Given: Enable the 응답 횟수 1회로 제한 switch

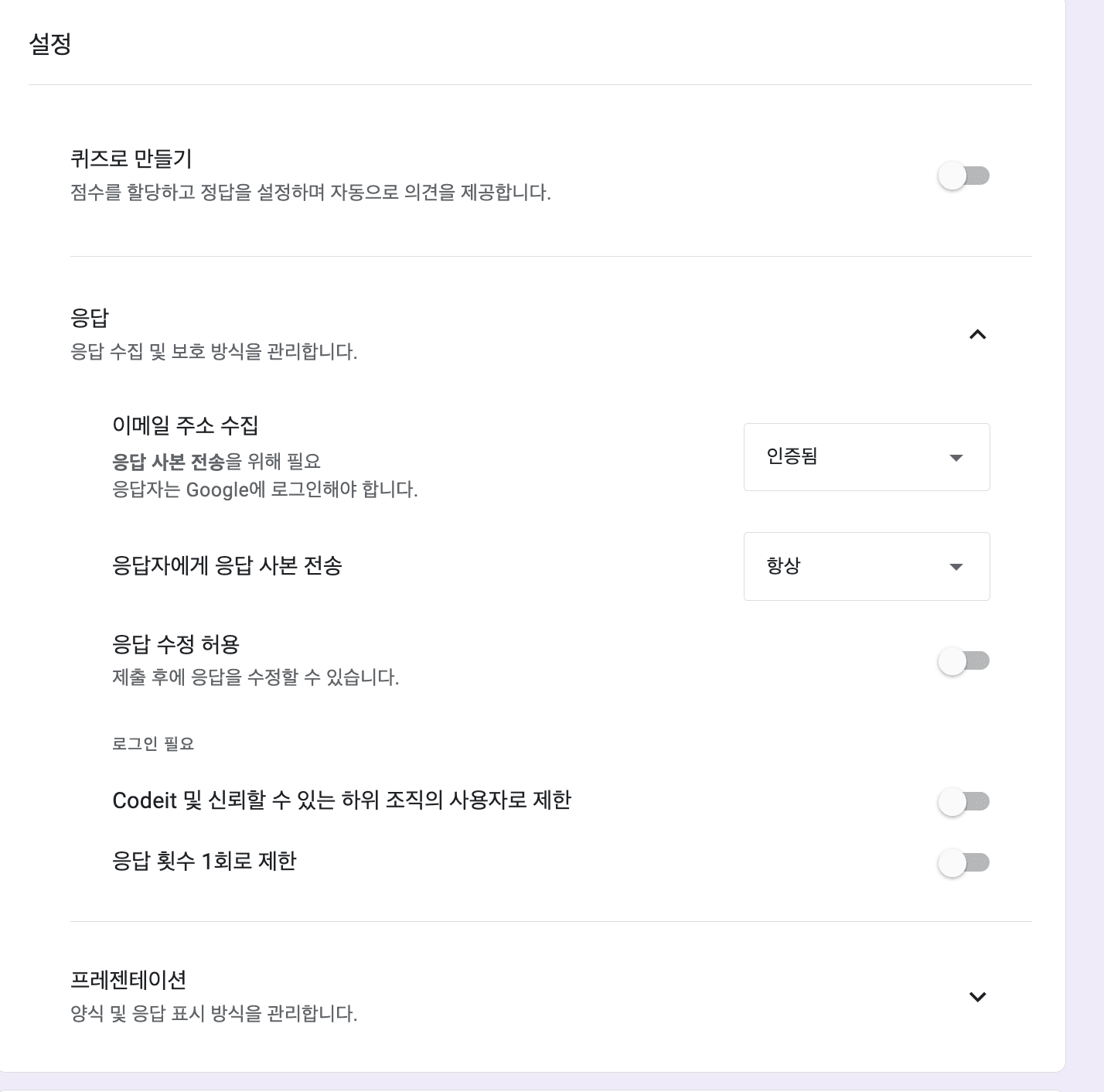Looking at the screenshot, I should click(x=963, y=863).
